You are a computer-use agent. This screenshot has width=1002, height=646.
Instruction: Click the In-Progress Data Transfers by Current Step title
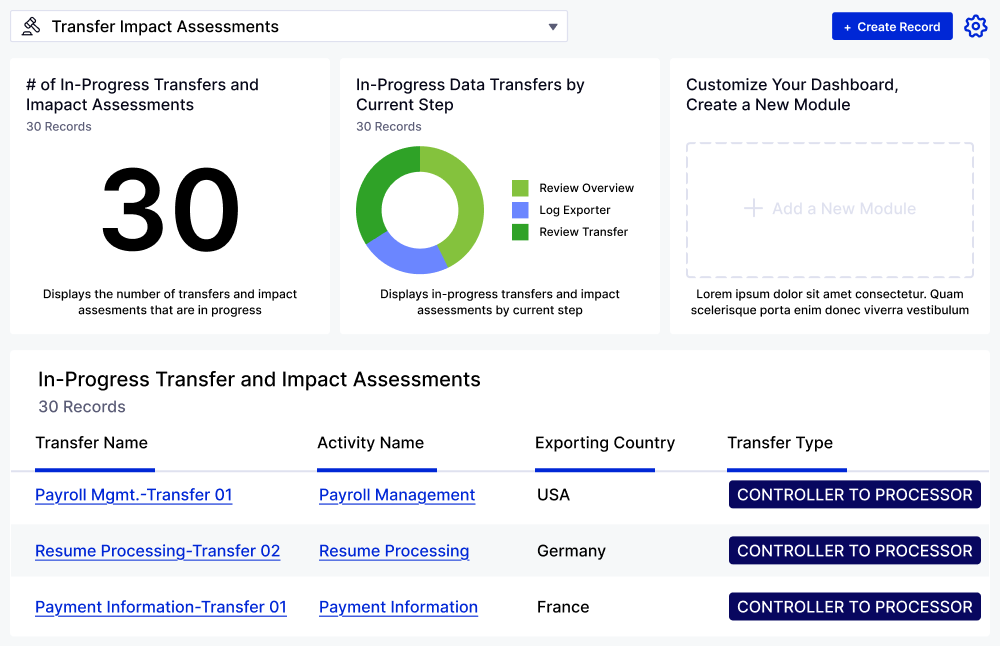470,95
